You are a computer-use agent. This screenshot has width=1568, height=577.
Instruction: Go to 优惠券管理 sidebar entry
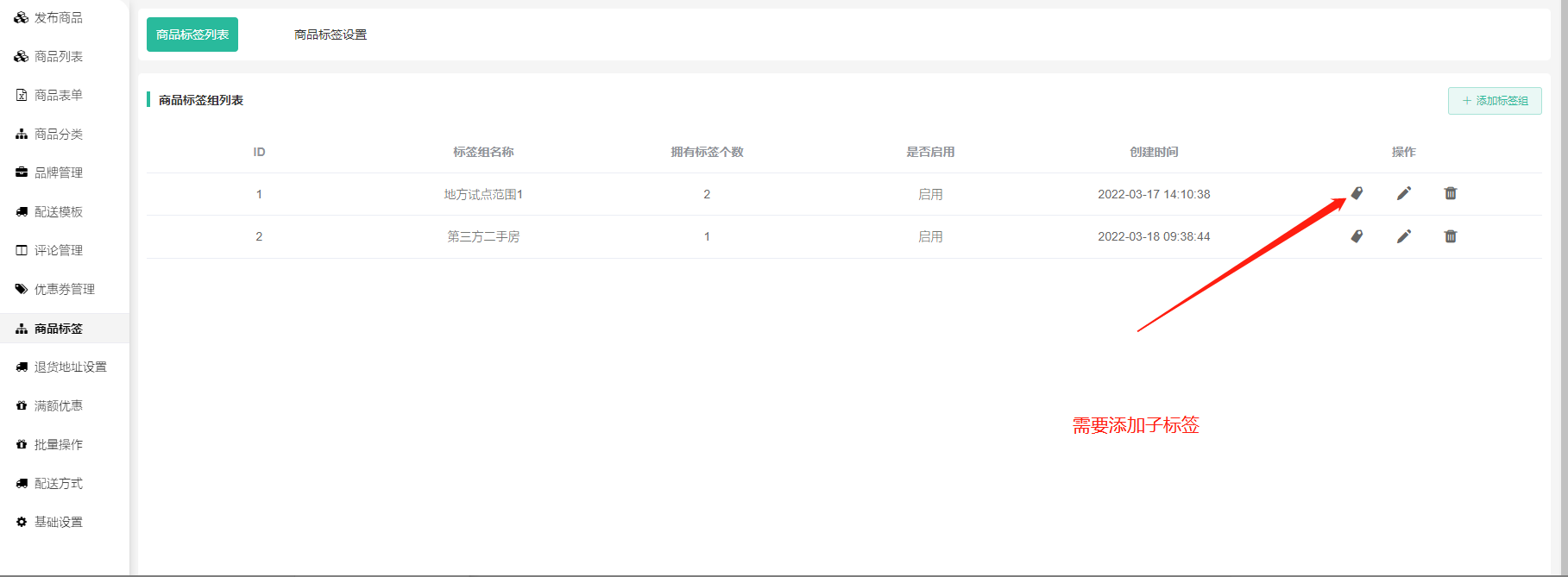[x=64, y=289]
